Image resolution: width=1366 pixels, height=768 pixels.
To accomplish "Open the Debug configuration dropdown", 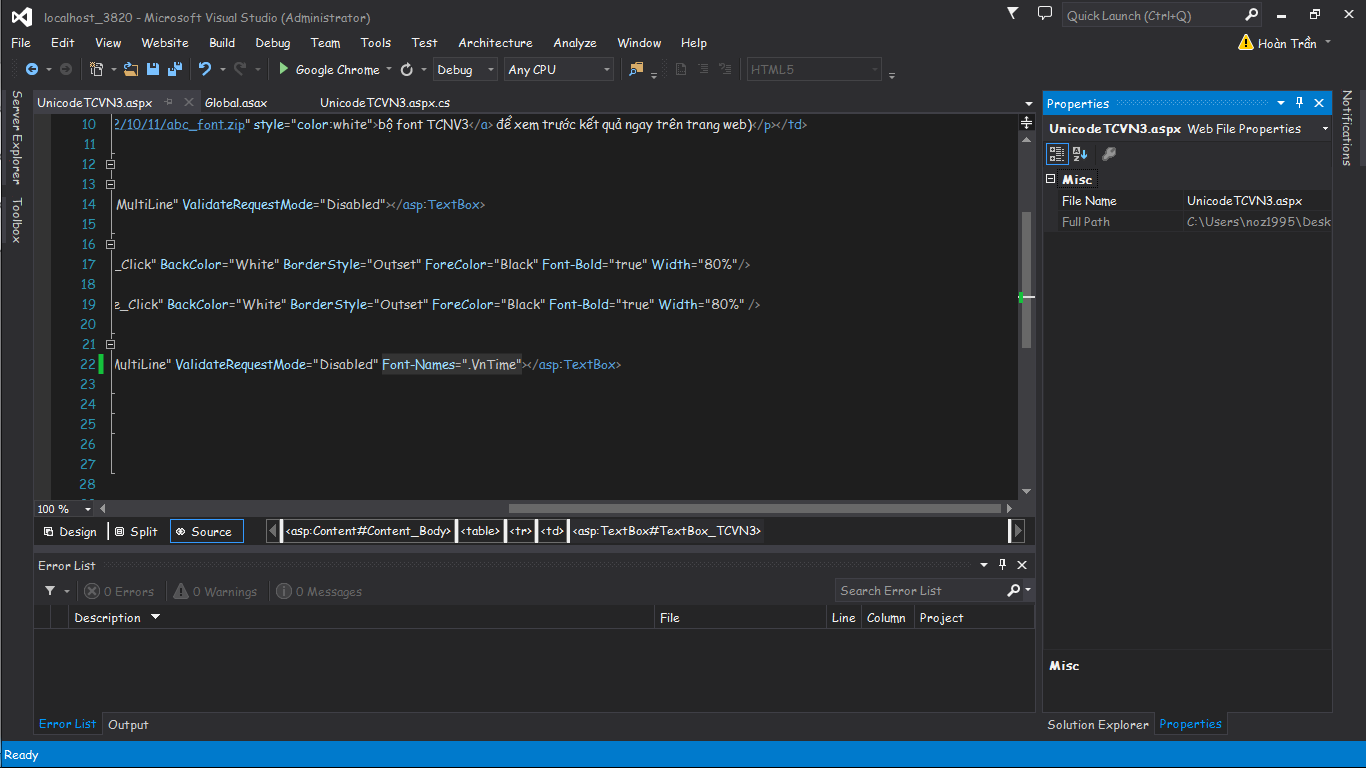I will tap(465, 69).
